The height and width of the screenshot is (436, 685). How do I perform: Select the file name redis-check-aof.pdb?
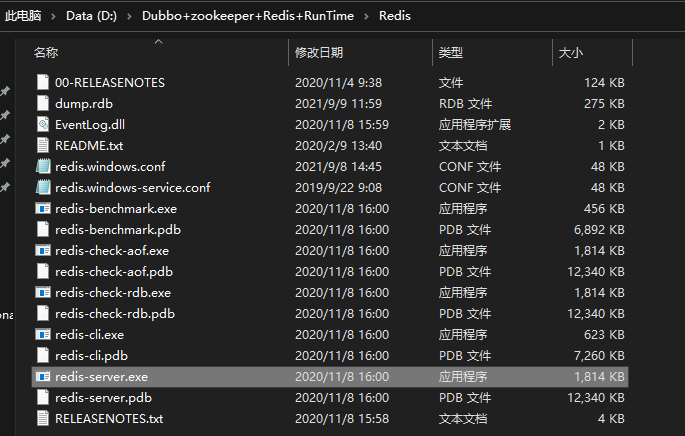[x=114, y=272]
